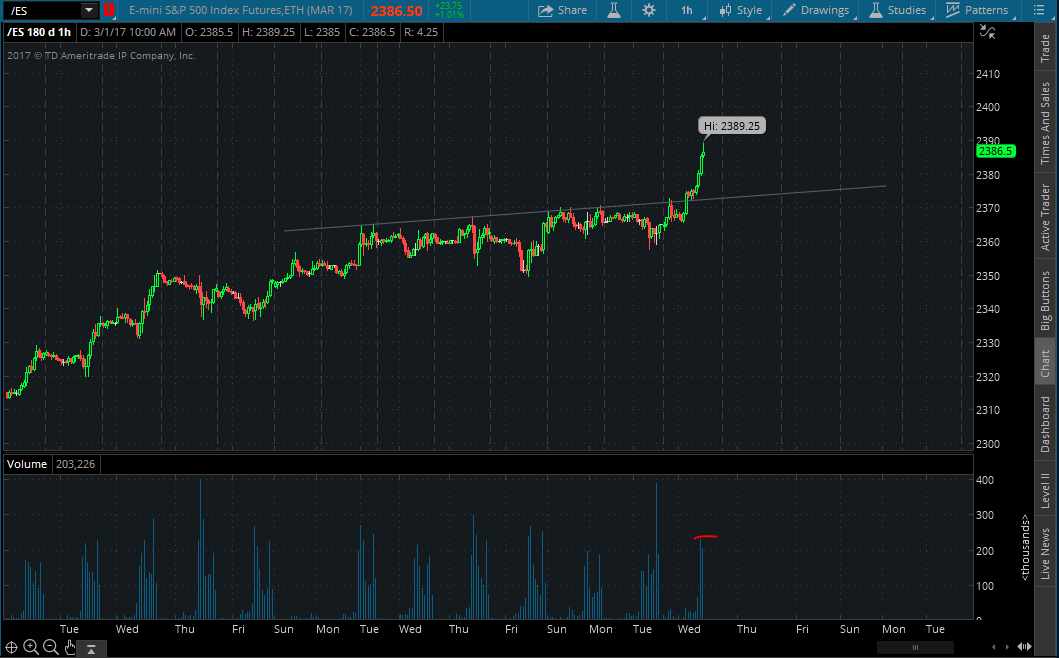This screenshot has height=658, width=1059.
Task: Click the volume value 203,226
Action: [x=75, y=464]
